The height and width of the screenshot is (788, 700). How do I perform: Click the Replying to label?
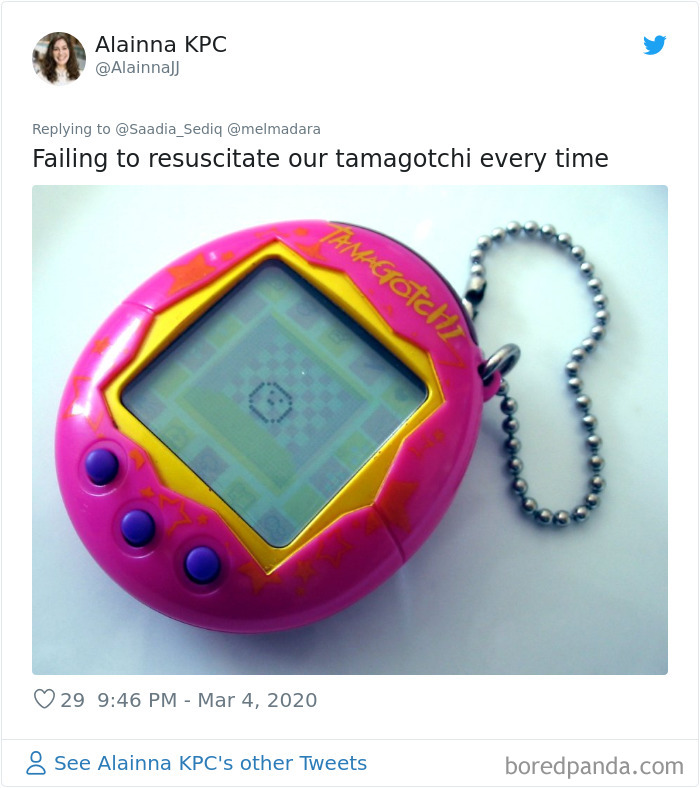click(71, 129)
